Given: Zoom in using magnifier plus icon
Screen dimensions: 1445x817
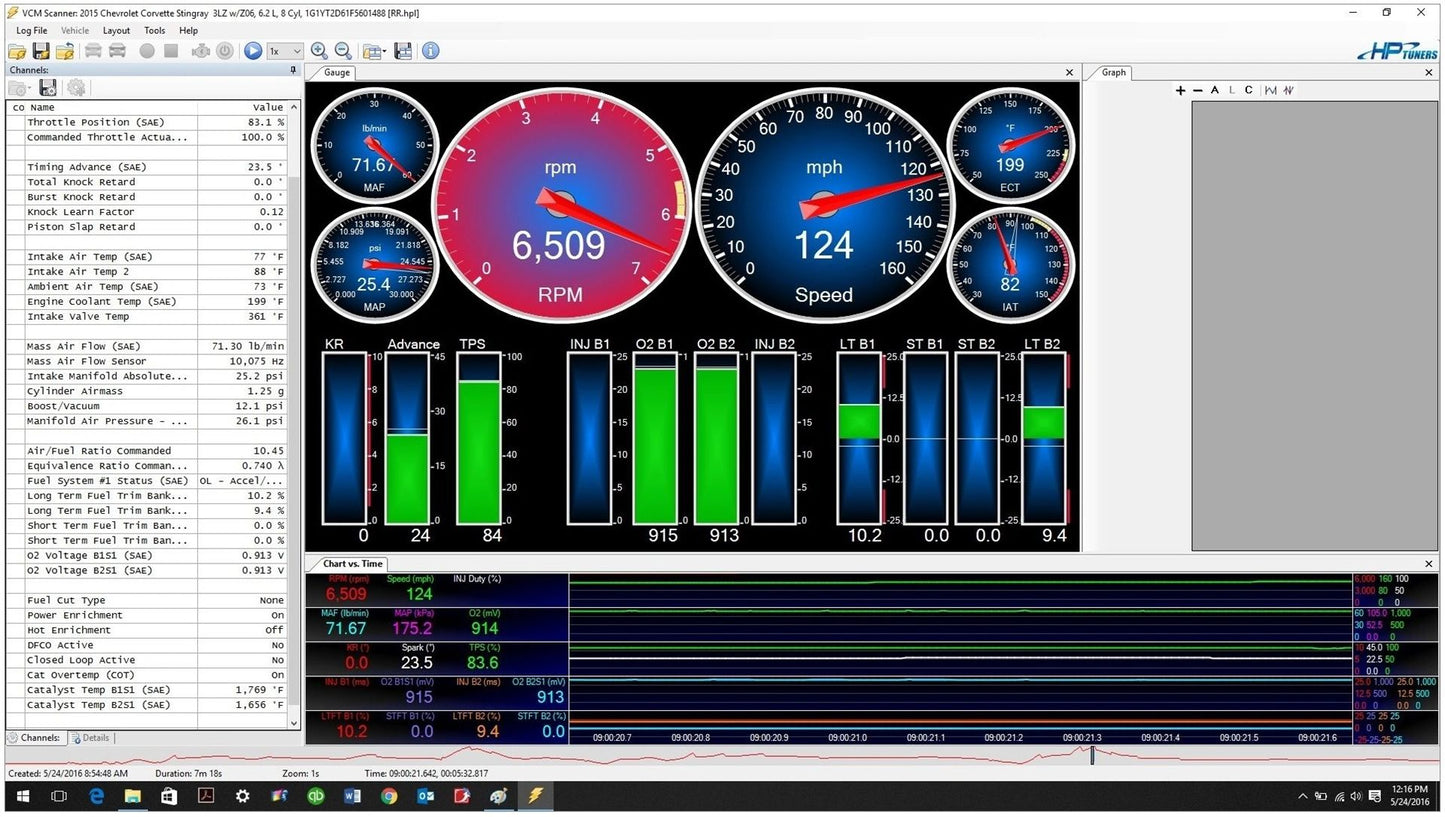Looking at the screenshot, I should click(x=319, y=50).
